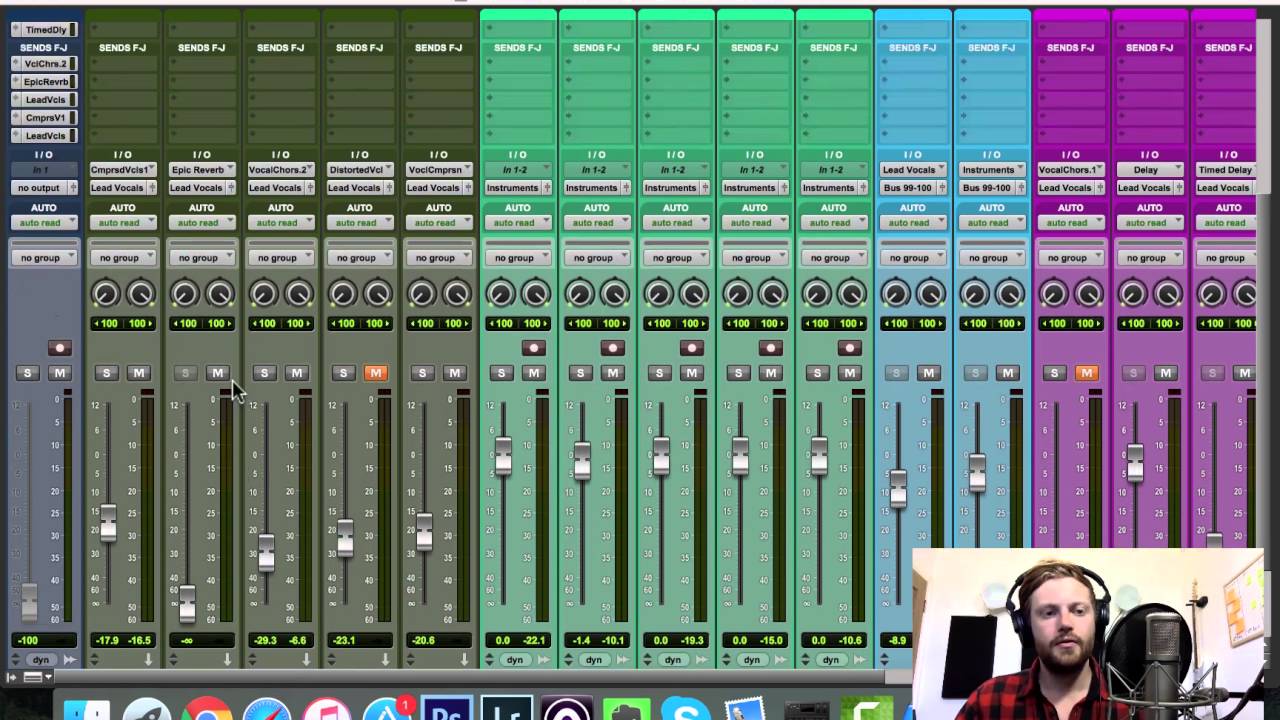This screenshot has height=720, width=1280.
Task: Mute the Epic Reverb track
Action: [x=217, y=373]
